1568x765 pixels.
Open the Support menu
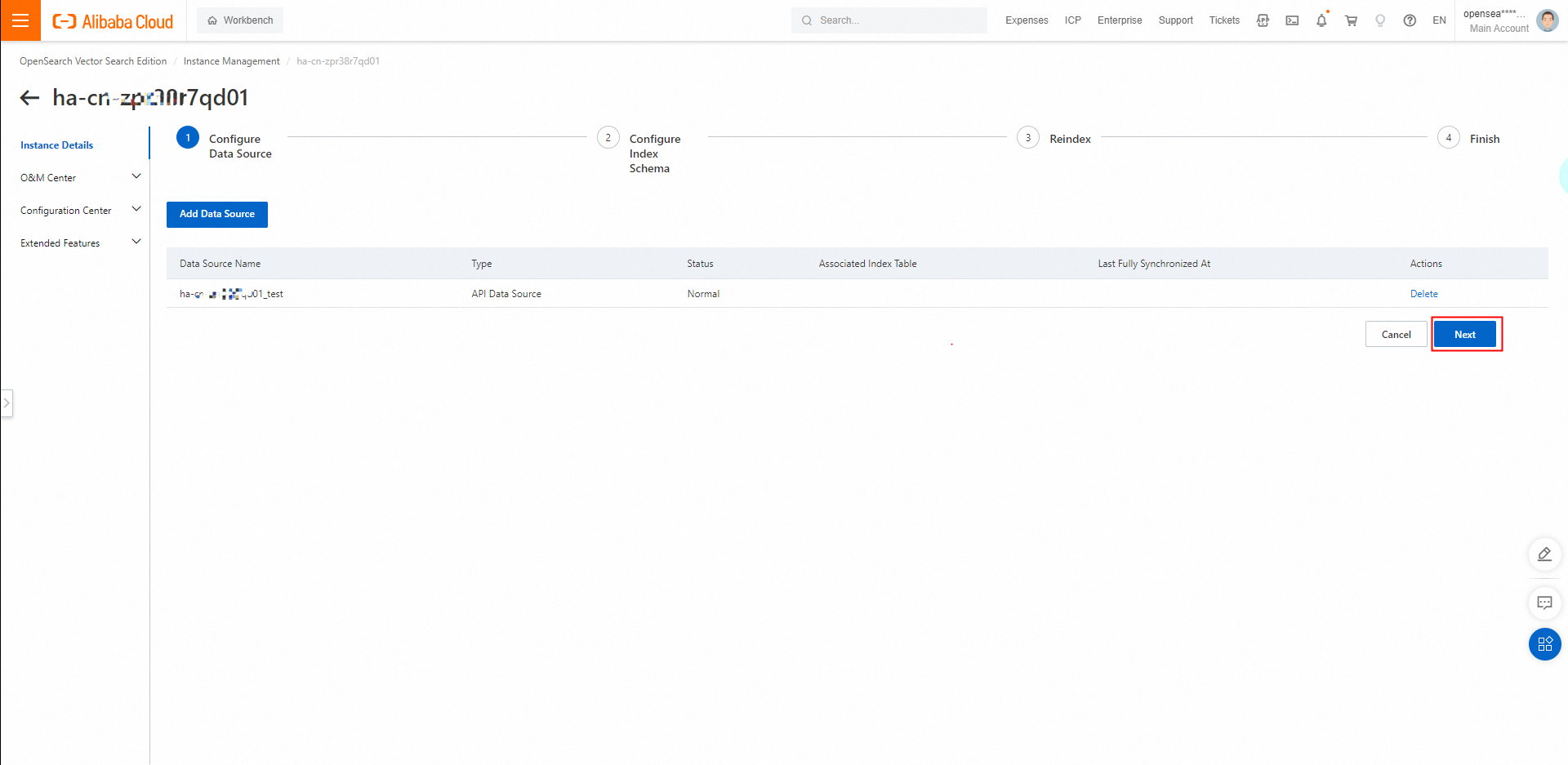(x=1175, y=20)
